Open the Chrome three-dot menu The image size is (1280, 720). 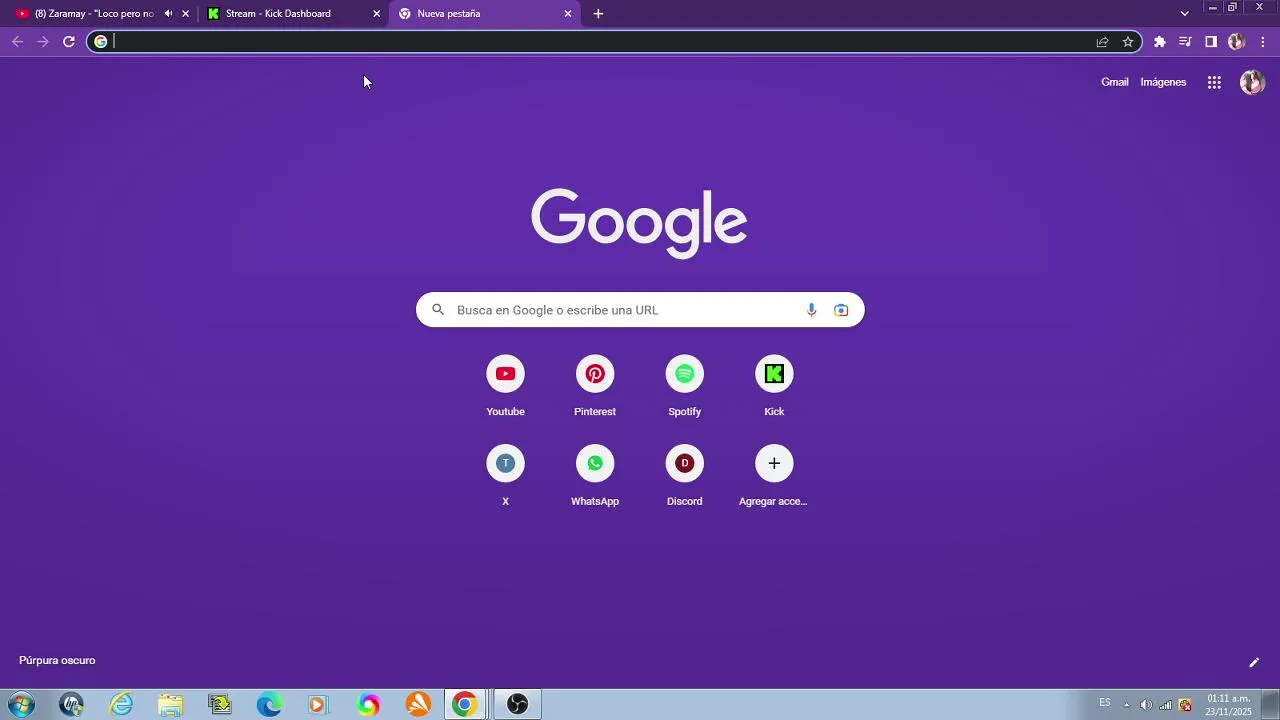pos(1263,42)
